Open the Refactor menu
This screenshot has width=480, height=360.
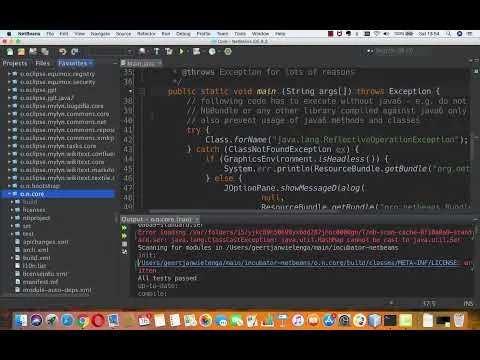(x=146, y=34)
